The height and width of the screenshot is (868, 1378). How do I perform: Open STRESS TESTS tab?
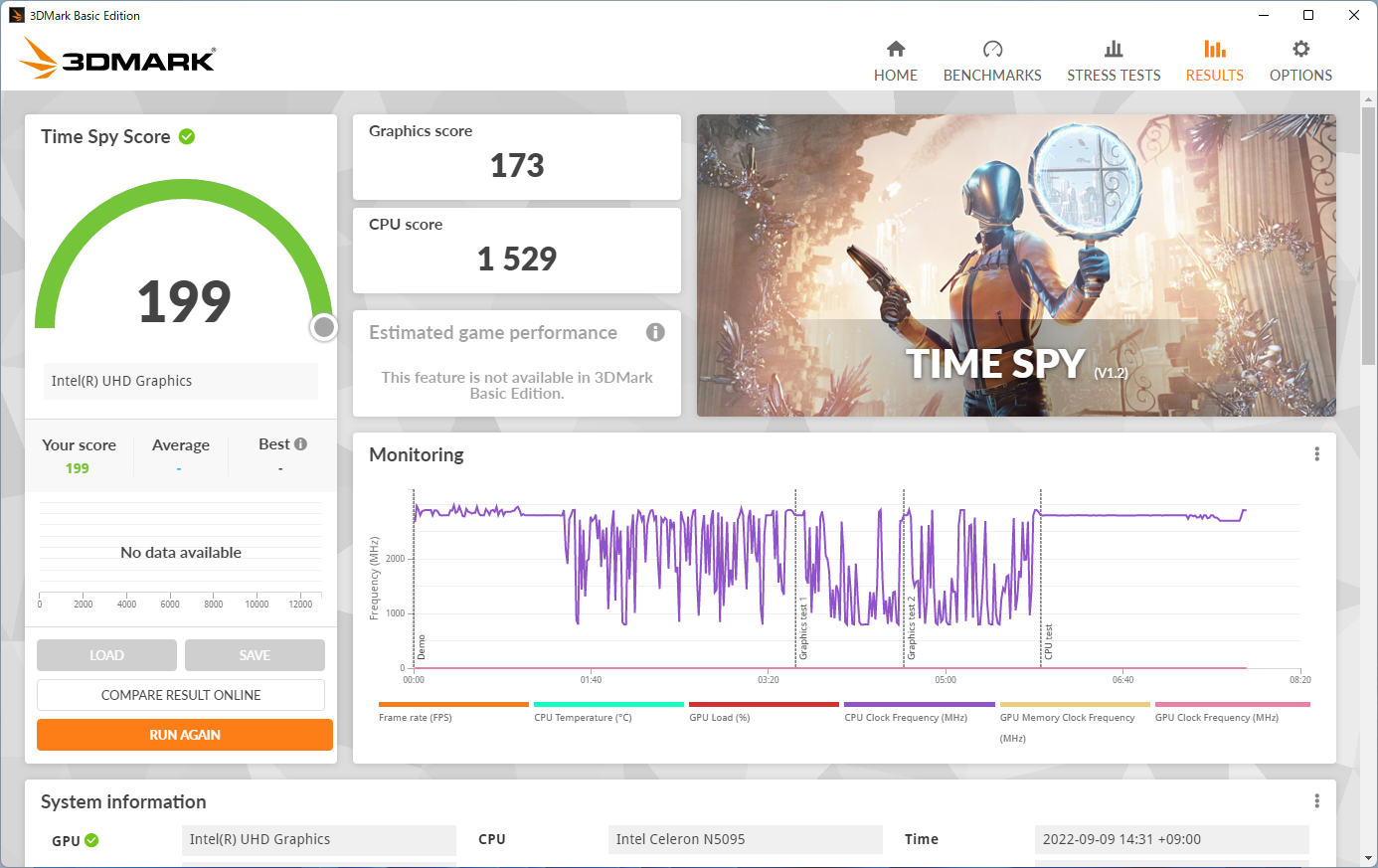1114,75
